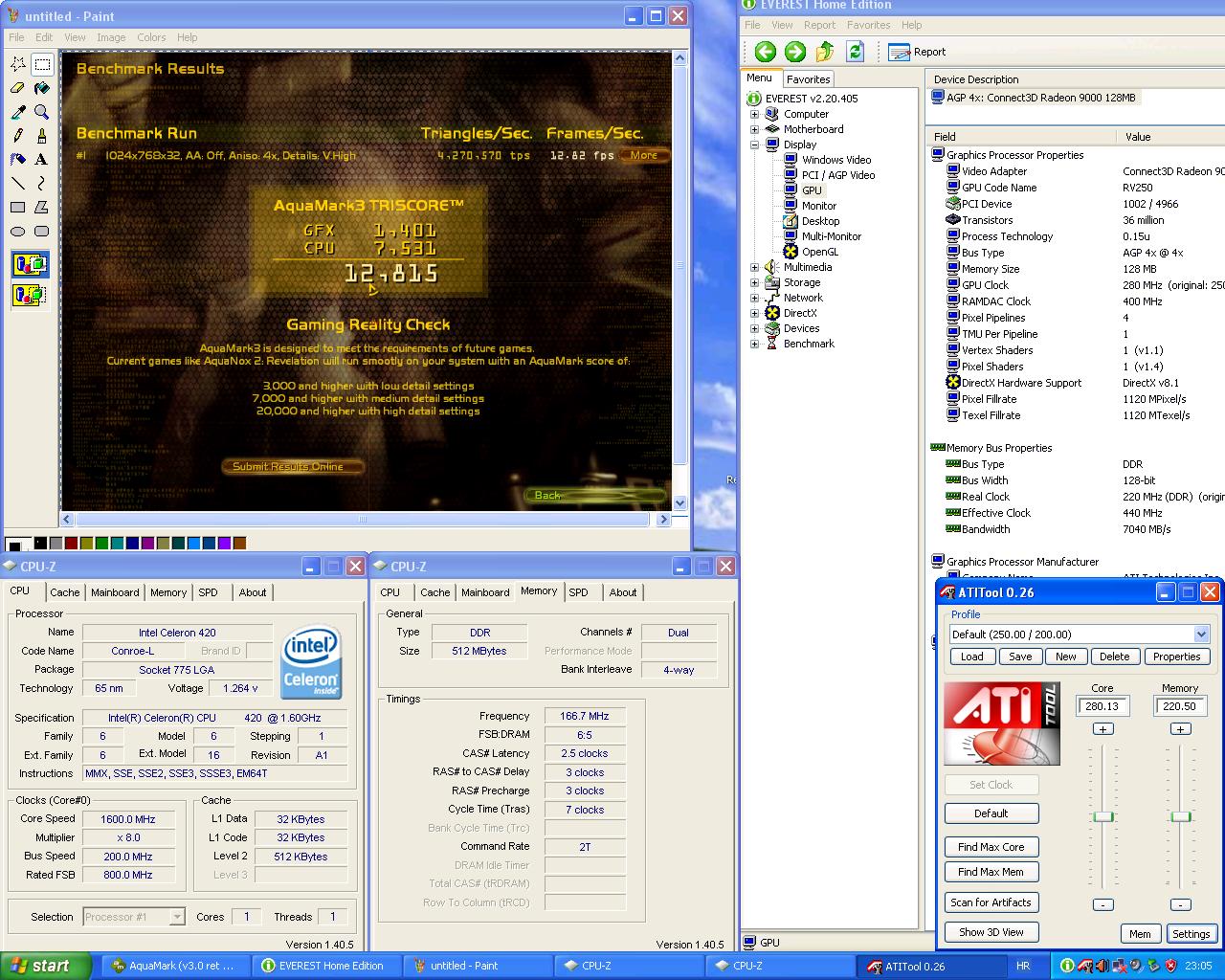Select the Brush tool in Paint
The image size is (1225, 980).
(42, 136)
